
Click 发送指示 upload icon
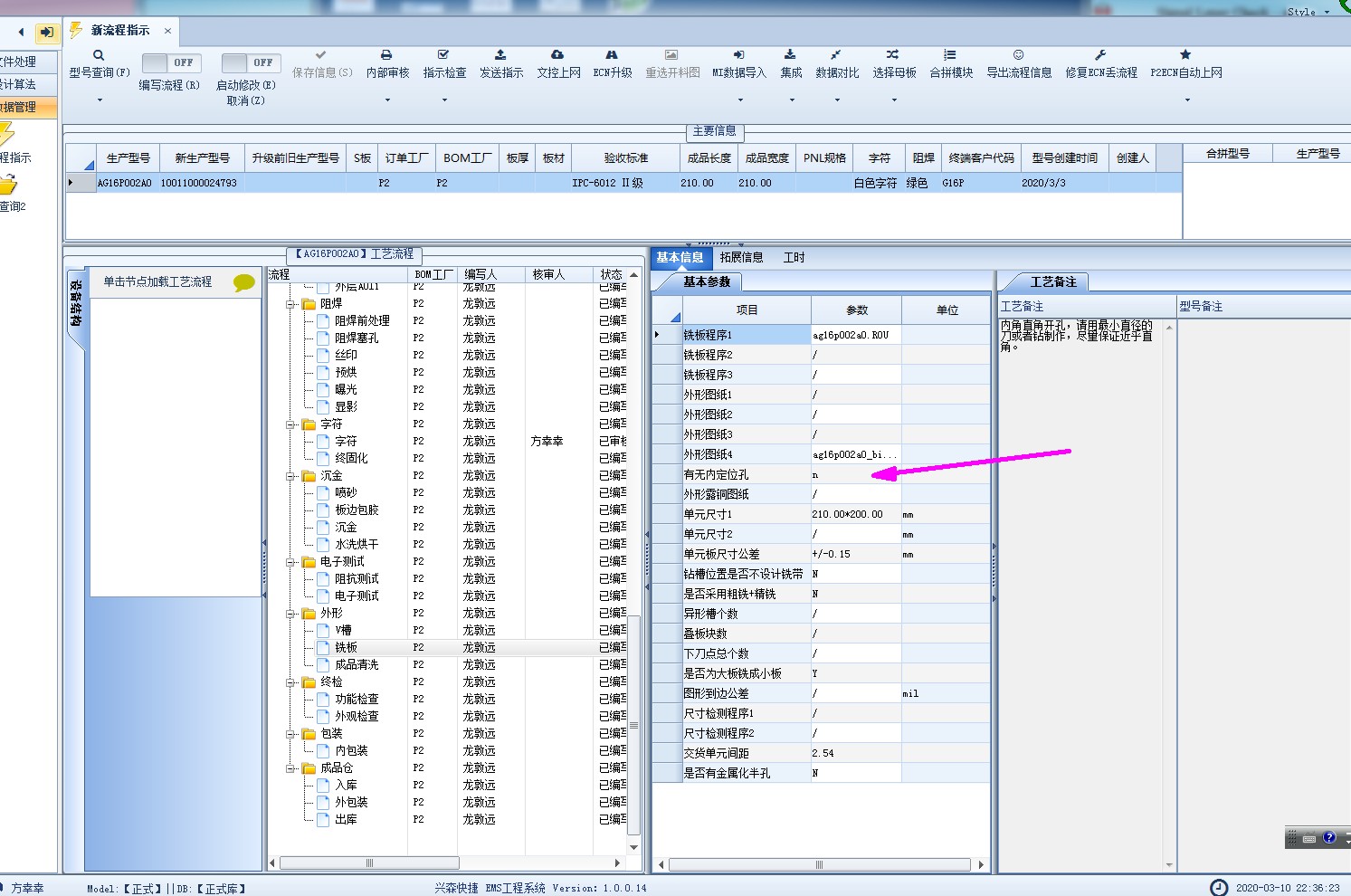500,55
